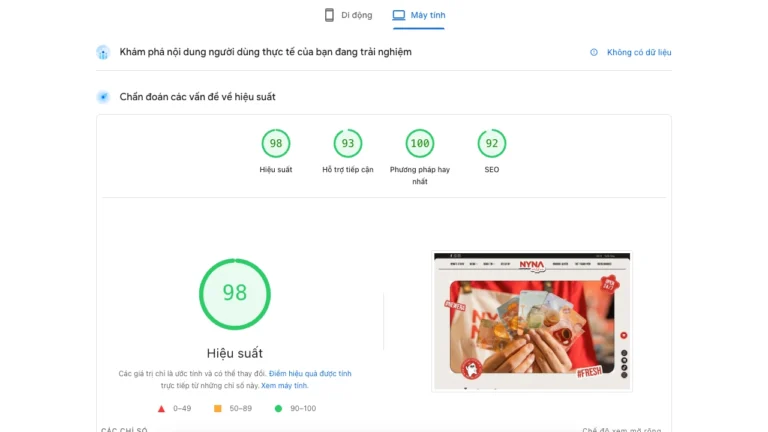Image resolution: width=768 pixels, height=432 pixels.
Task: Click the heading Khám phá nội dung người dùng thực tế
Action: coord(265,52)
